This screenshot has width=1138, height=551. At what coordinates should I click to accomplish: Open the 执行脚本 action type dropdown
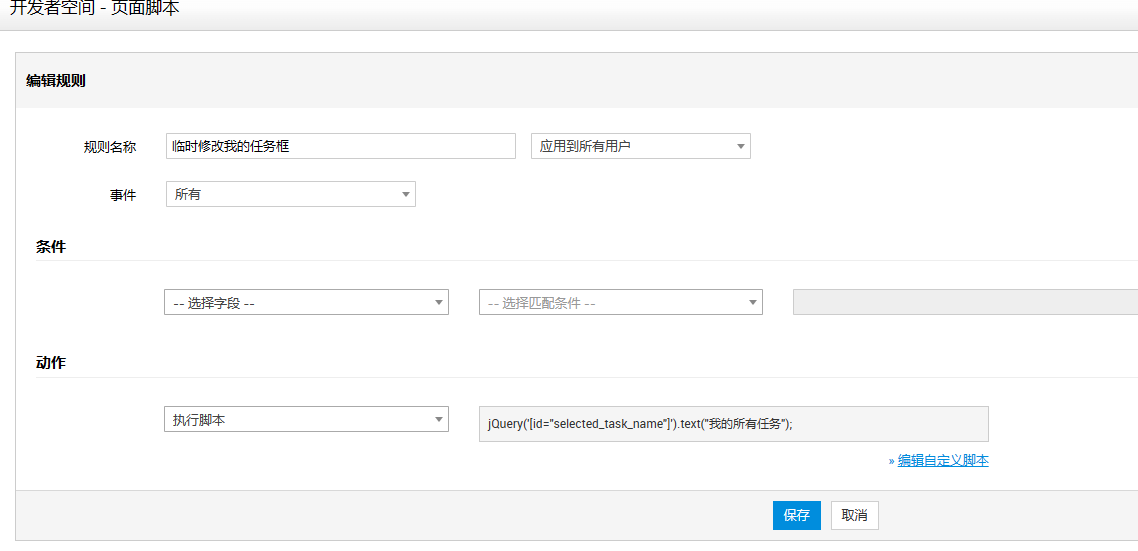coord(306,420)
